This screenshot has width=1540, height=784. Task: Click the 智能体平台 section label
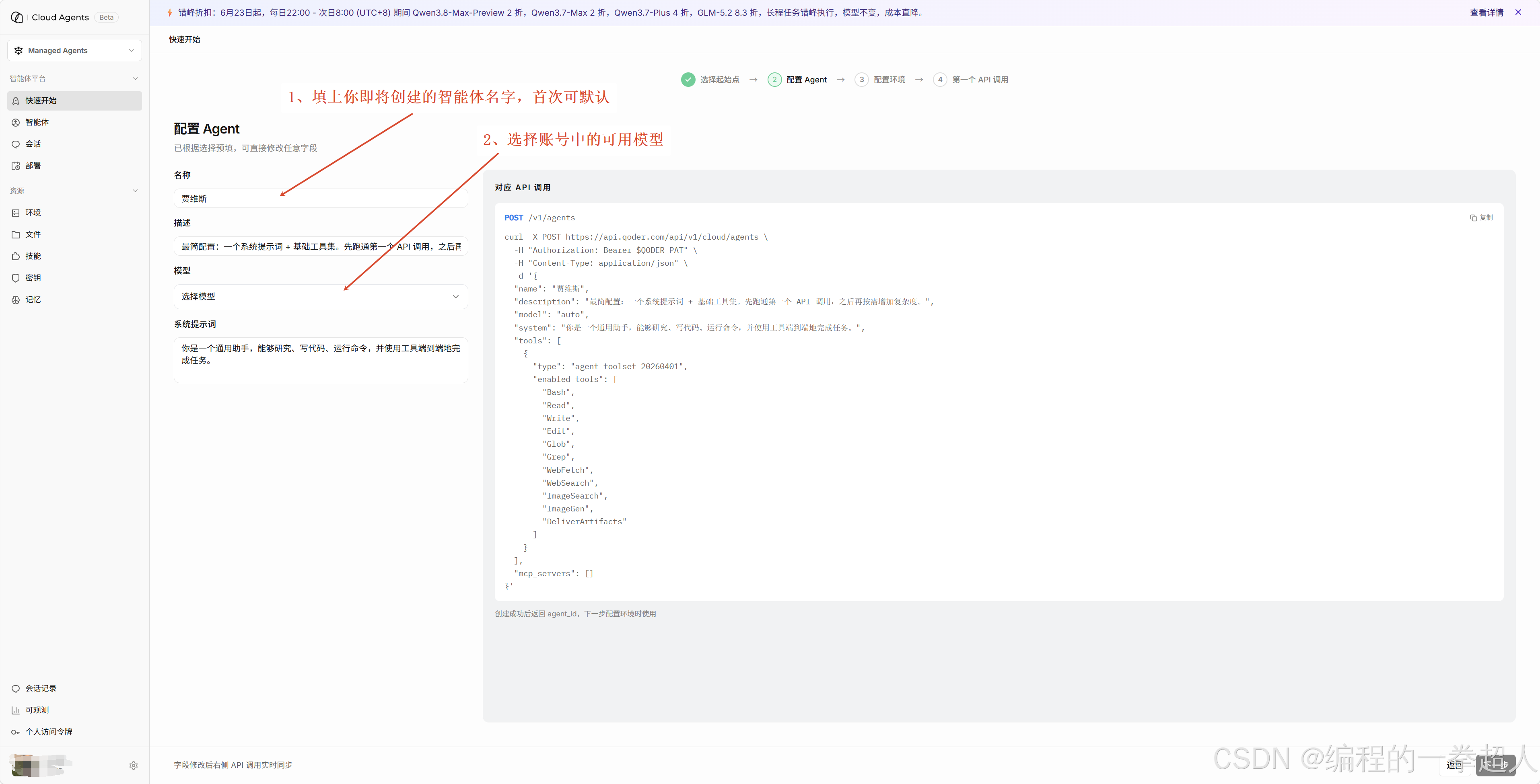click(x=27, y=79)
